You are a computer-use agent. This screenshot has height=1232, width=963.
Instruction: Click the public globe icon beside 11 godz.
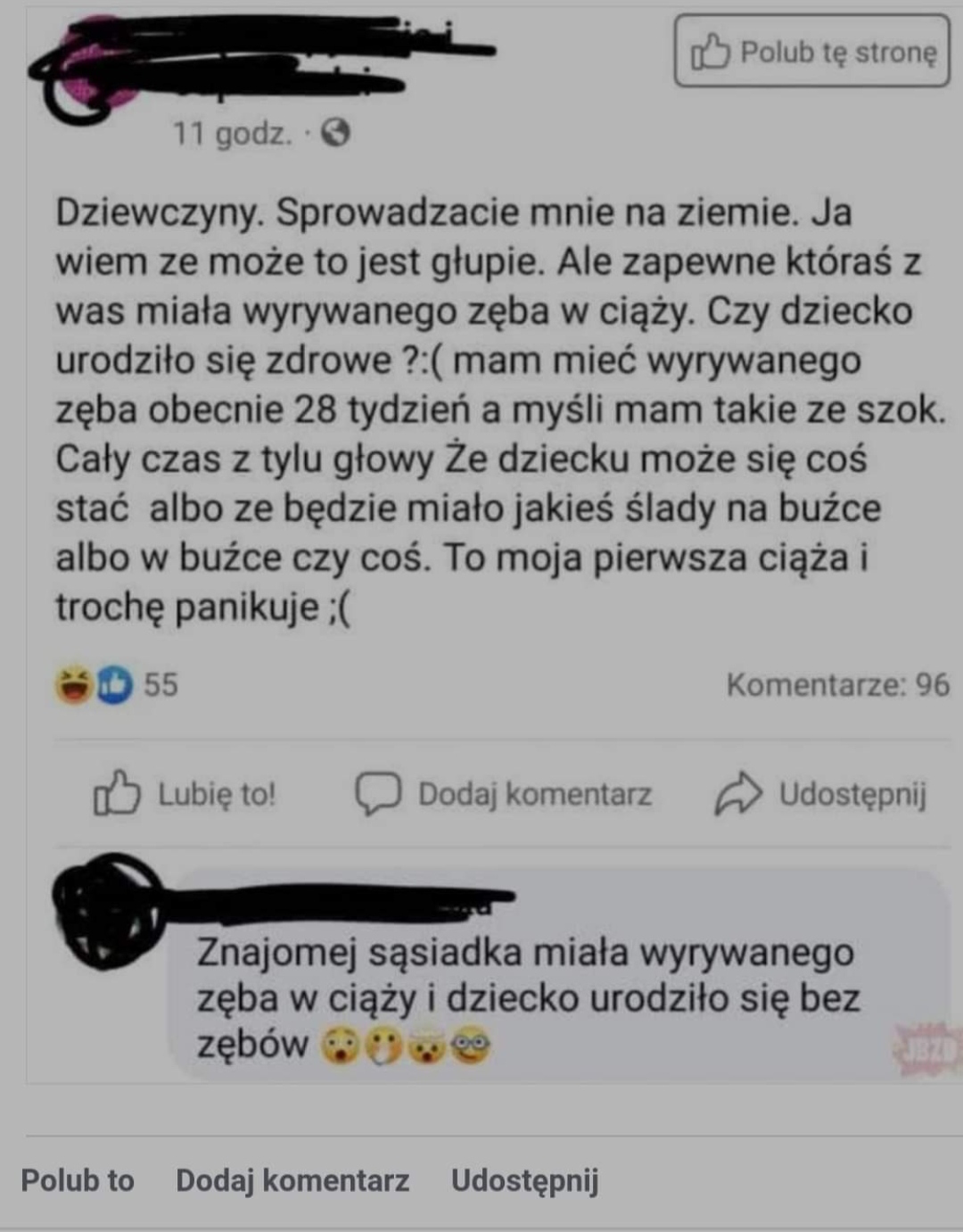click(335, 134)
